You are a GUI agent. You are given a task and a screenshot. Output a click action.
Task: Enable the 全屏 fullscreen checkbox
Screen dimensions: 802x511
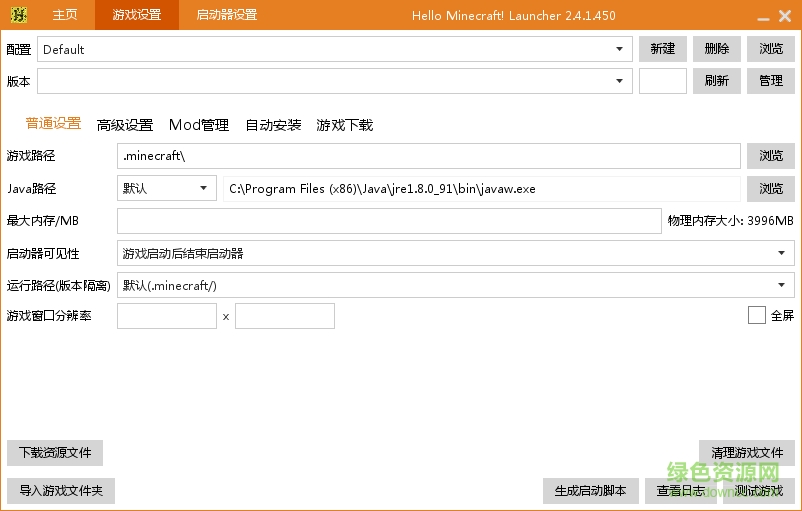[757, 315]
